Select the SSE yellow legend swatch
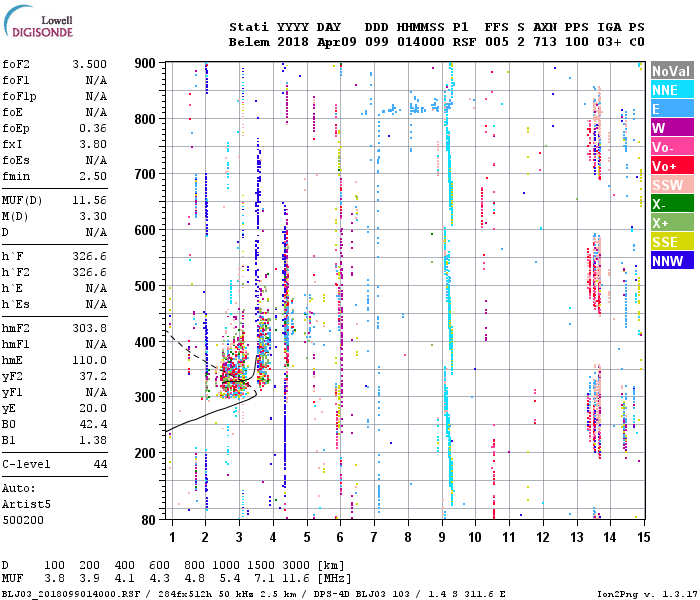 [x=672, y=242]
